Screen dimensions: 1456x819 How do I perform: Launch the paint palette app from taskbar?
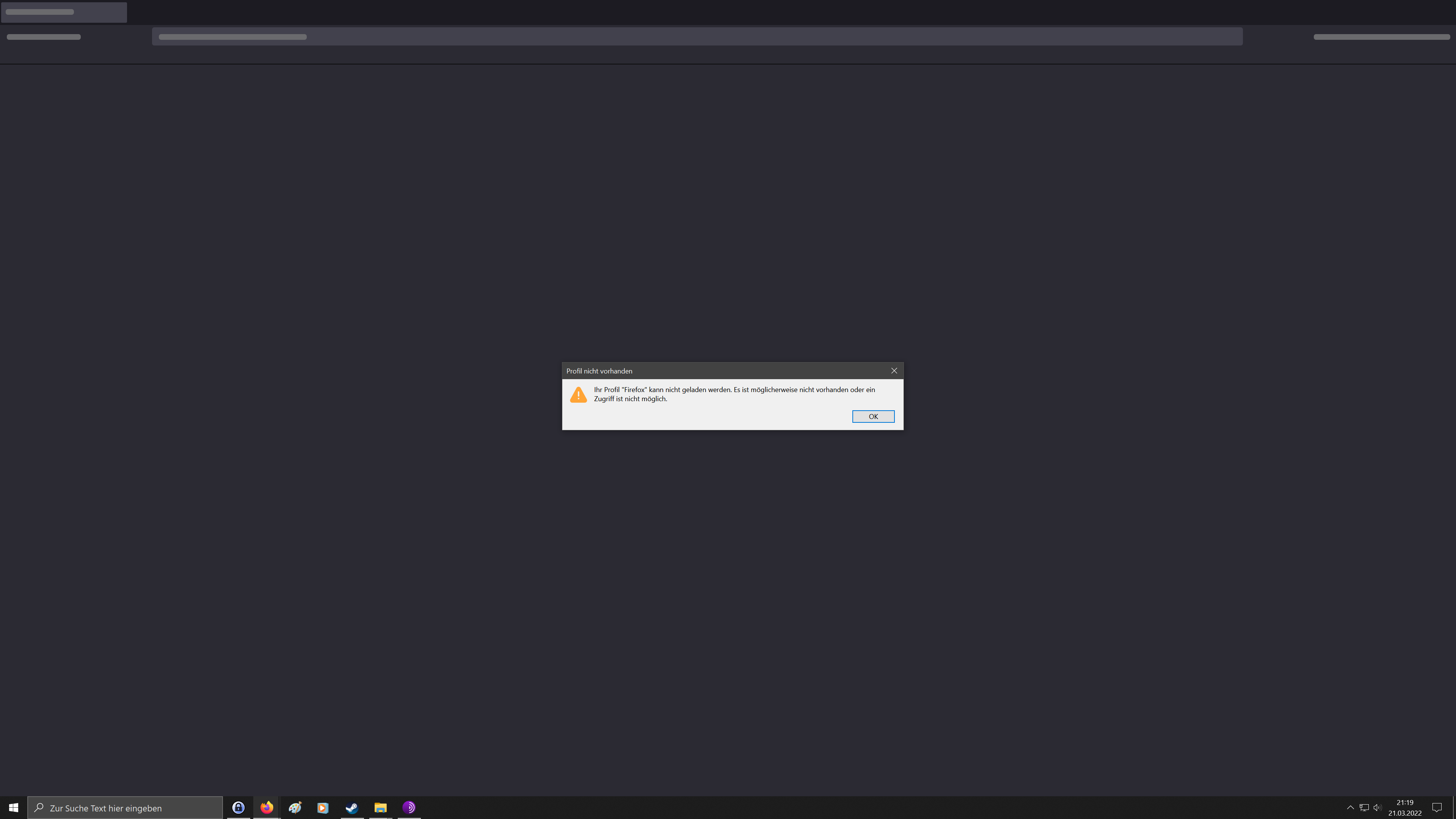tap(295, 808)
